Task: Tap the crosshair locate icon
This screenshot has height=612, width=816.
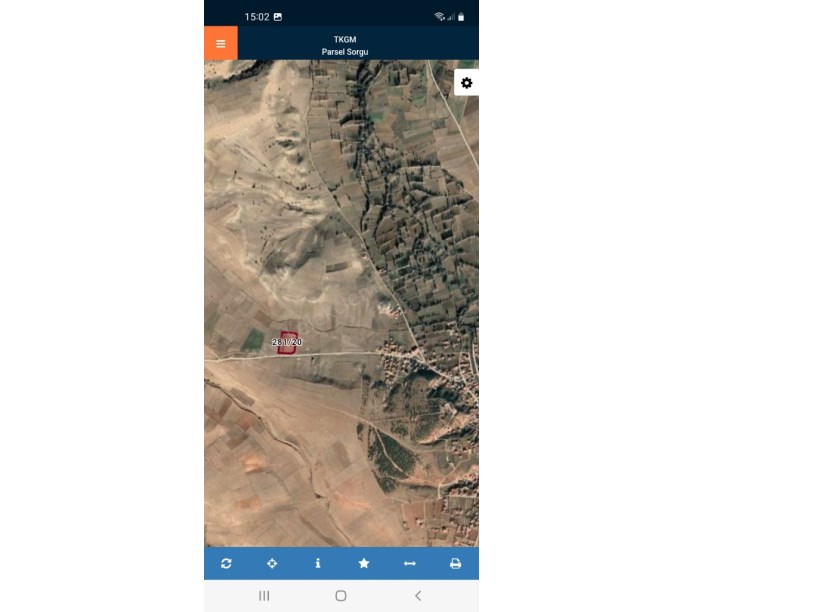Action: click(272, 563)
